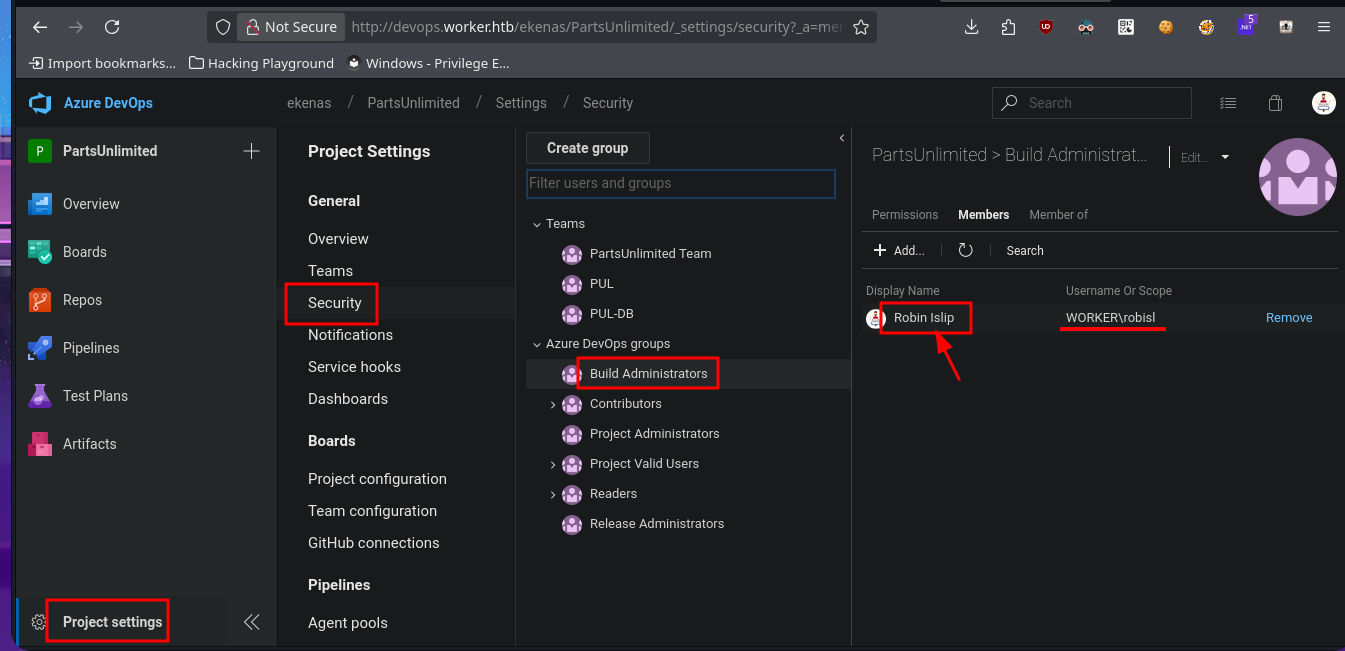Switch to the Permissions tab
The height and width of the screenshot is (651, 1345).
pyautogui.click(x=904, y=215)
